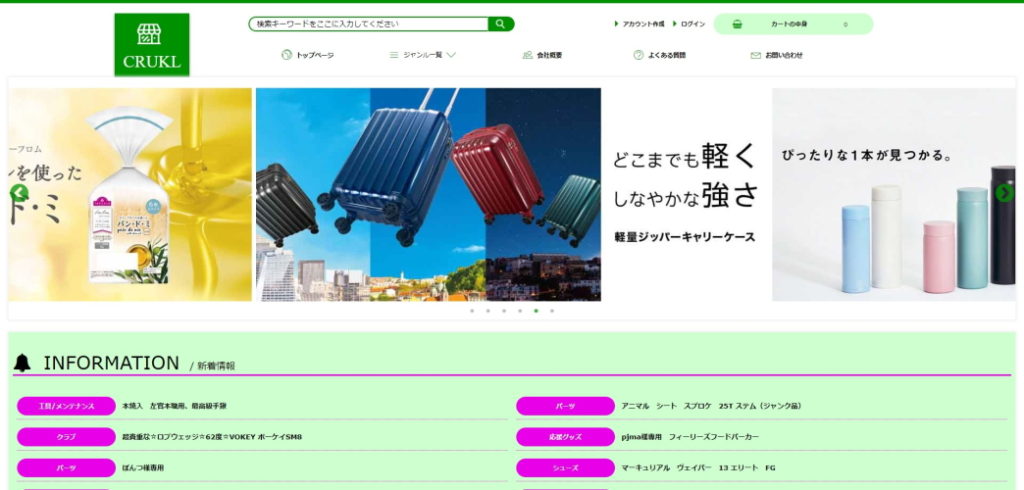Click the envelope icon for お問い合わせ
This screenshot has height=490, width=1024.
(756, 55)
